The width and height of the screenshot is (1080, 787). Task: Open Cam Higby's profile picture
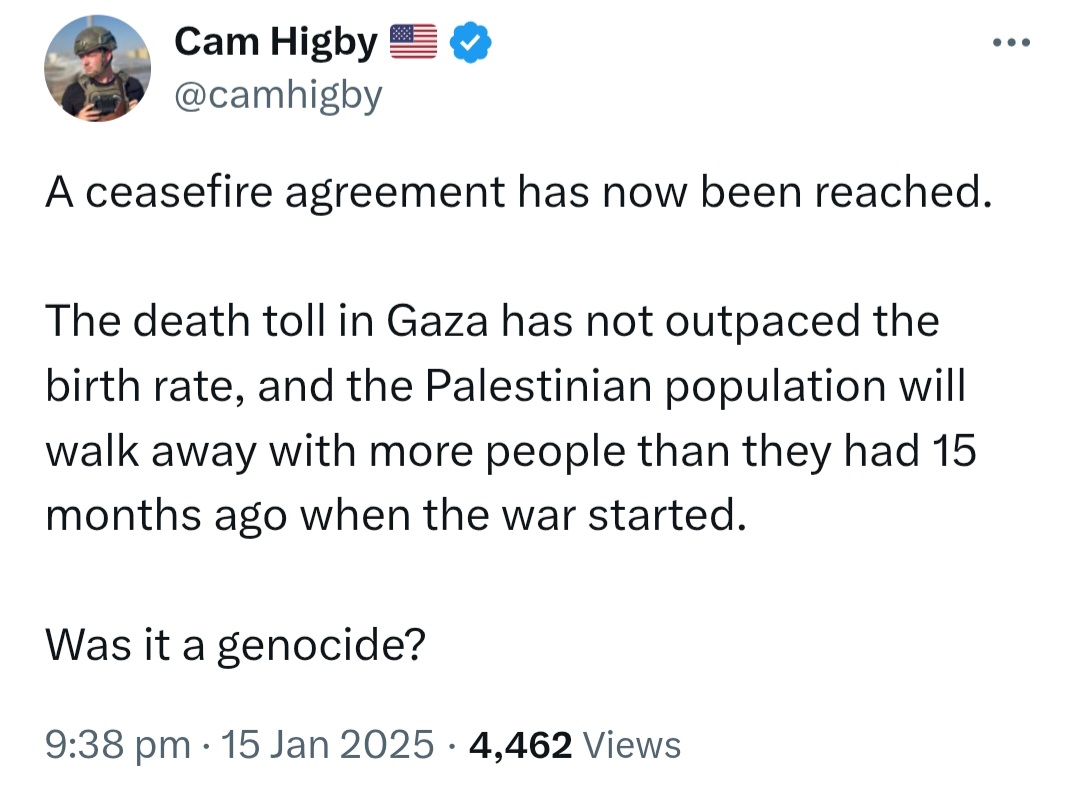[x=98, y=68]
